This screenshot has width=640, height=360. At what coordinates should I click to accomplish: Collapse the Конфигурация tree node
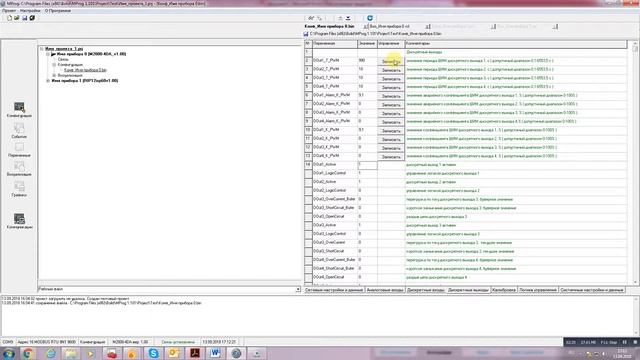point(54,64)
